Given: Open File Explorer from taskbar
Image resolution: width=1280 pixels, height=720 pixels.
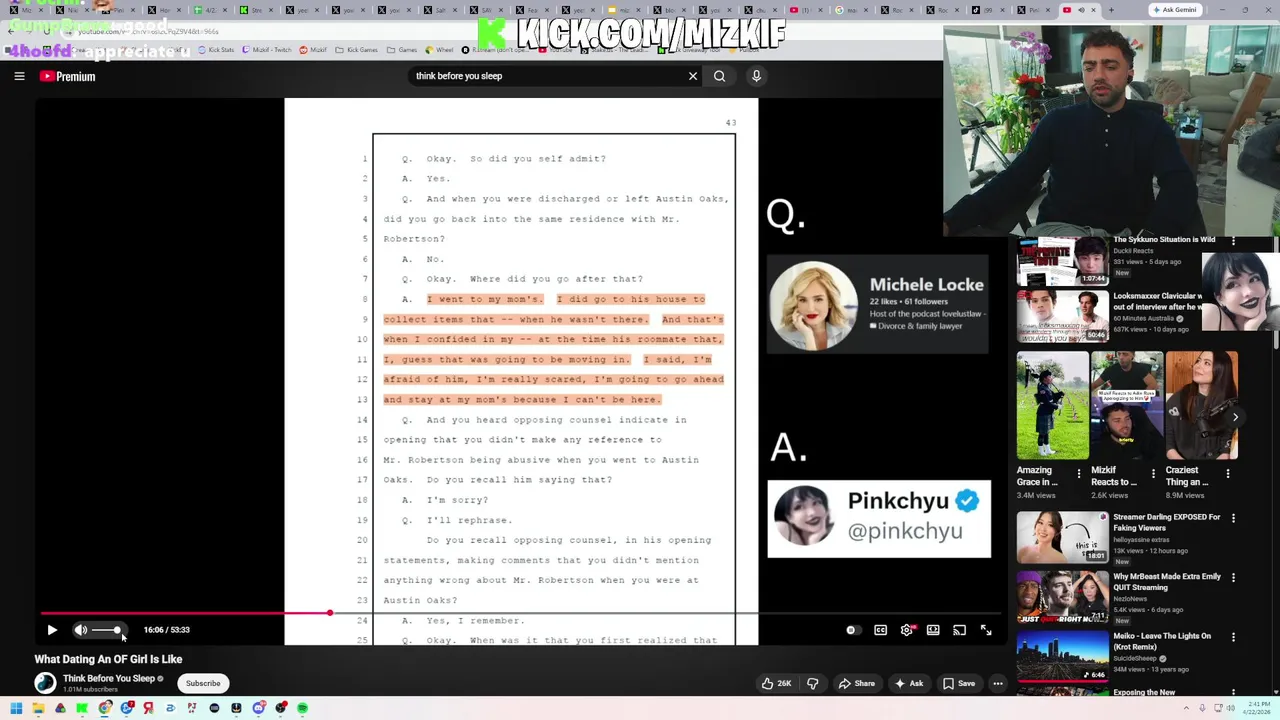Looking at the screenshot, I should click(x=38, y=708).
